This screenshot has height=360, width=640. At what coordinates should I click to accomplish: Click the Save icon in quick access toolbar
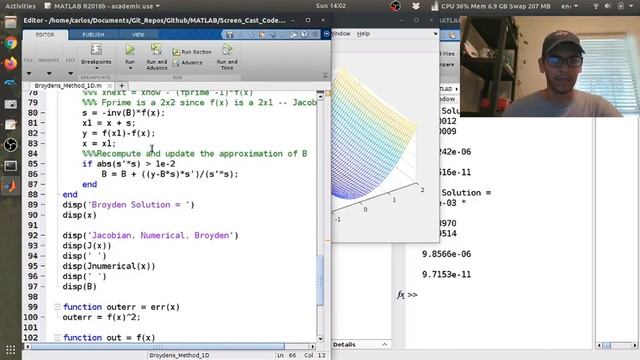[x=230, y=35]
